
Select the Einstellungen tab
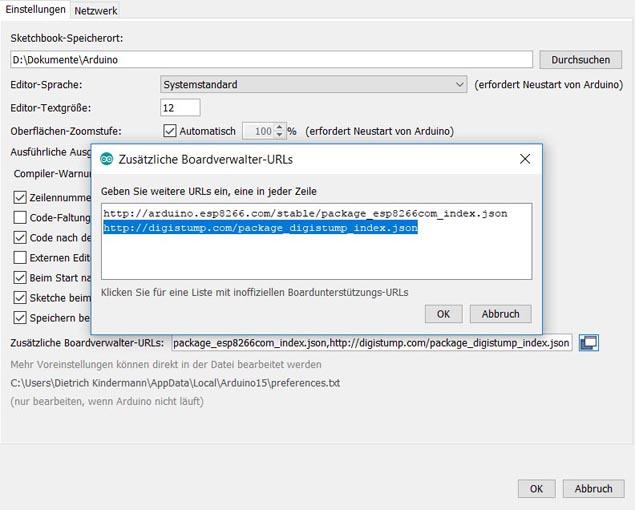click(x=35, y=9)
